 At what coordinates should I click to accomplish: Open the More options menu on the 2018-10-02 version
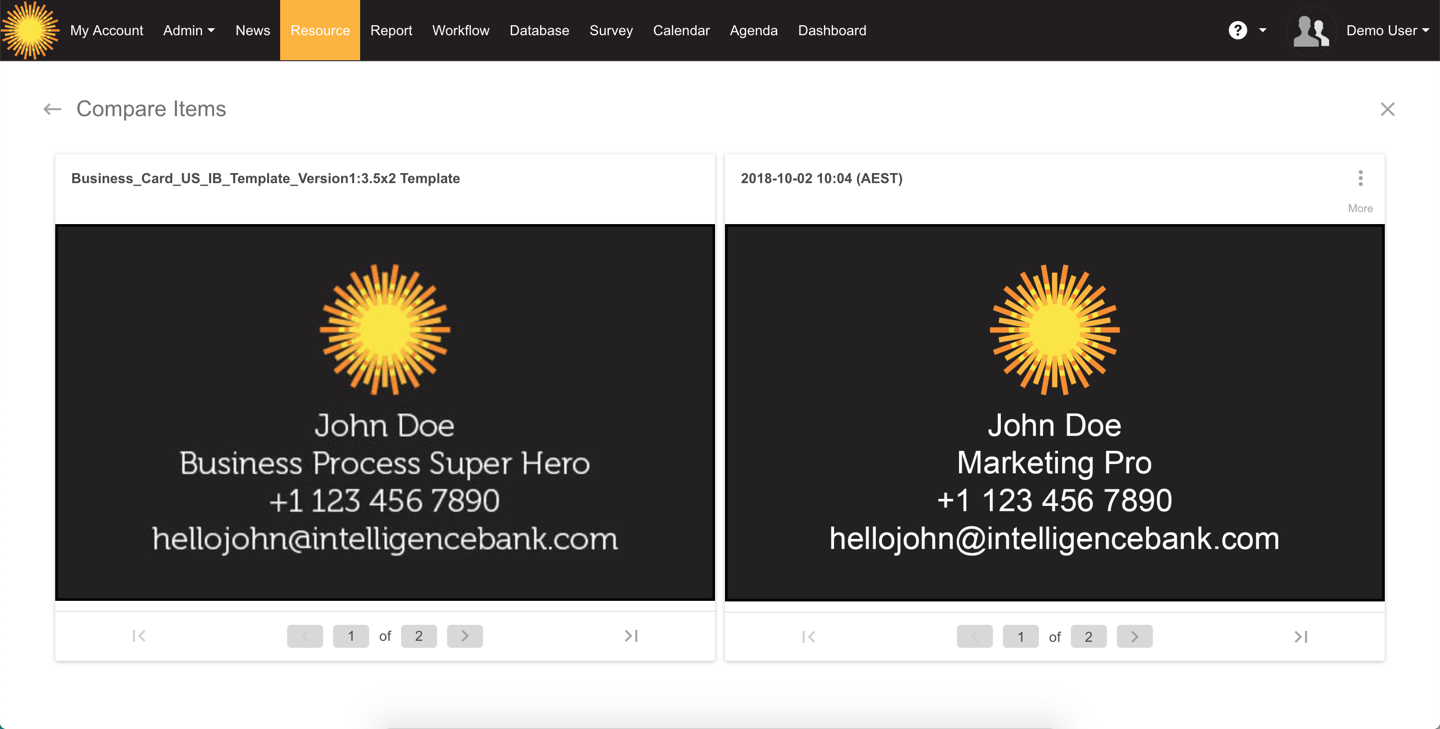[x=1361, y=178]
